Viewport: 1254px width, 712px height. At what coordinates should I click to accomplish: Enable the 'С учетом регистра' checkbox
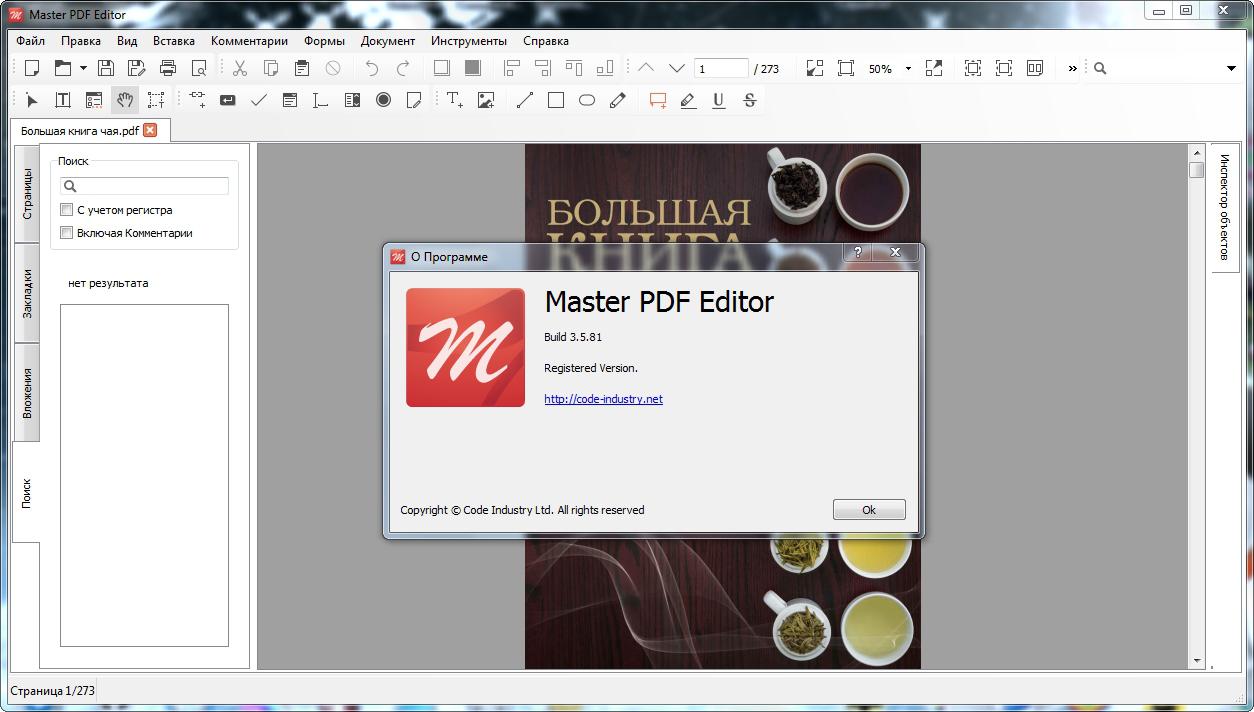pos(67,210)
